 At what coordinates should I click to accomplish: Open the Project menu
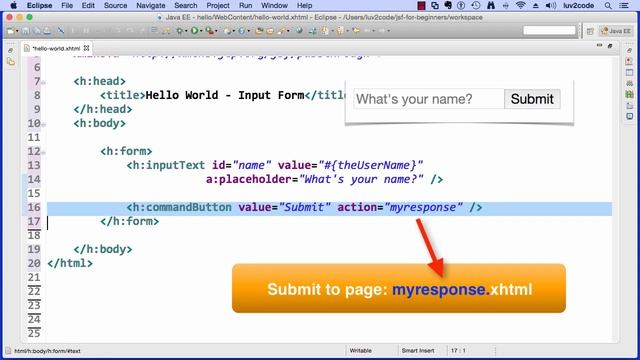pyautogui.click(x=218, y=5)
